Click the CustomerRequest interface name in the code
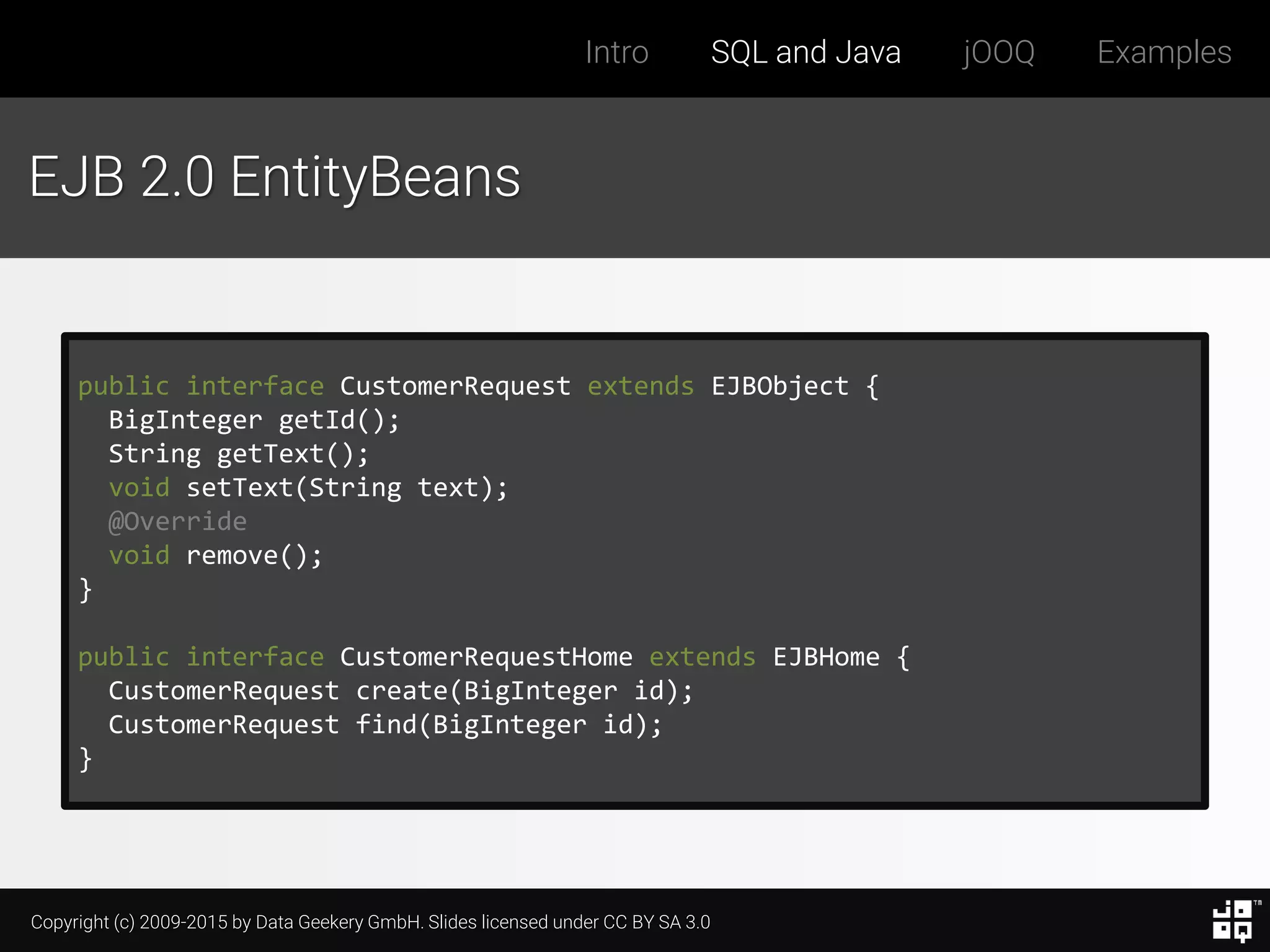 (x=455, y=386)
